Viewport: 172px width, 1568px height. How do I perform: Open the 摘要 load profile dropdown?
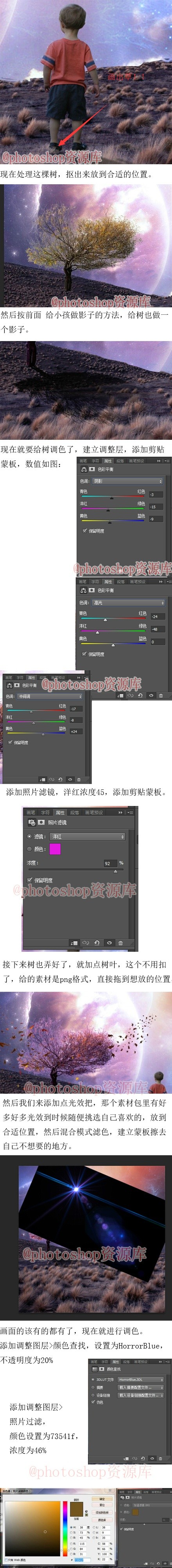(x=141, y=1388)
